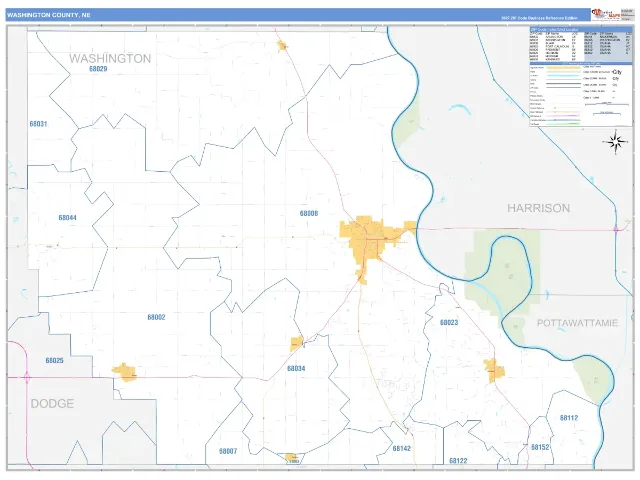Select ZIP code label 68031
The width and height of the screenshot is (640, 480).
tap(38, 124)
